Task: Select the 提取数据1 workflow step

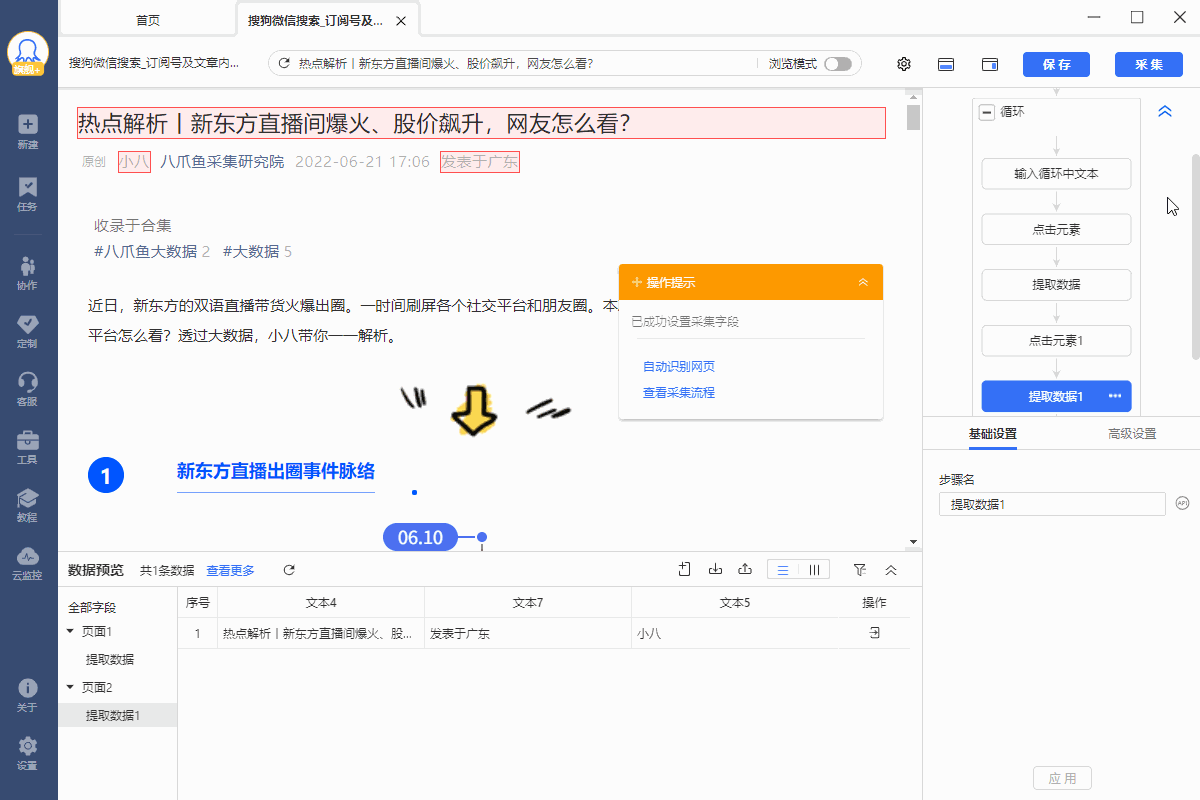Action: pos(1056,396)
